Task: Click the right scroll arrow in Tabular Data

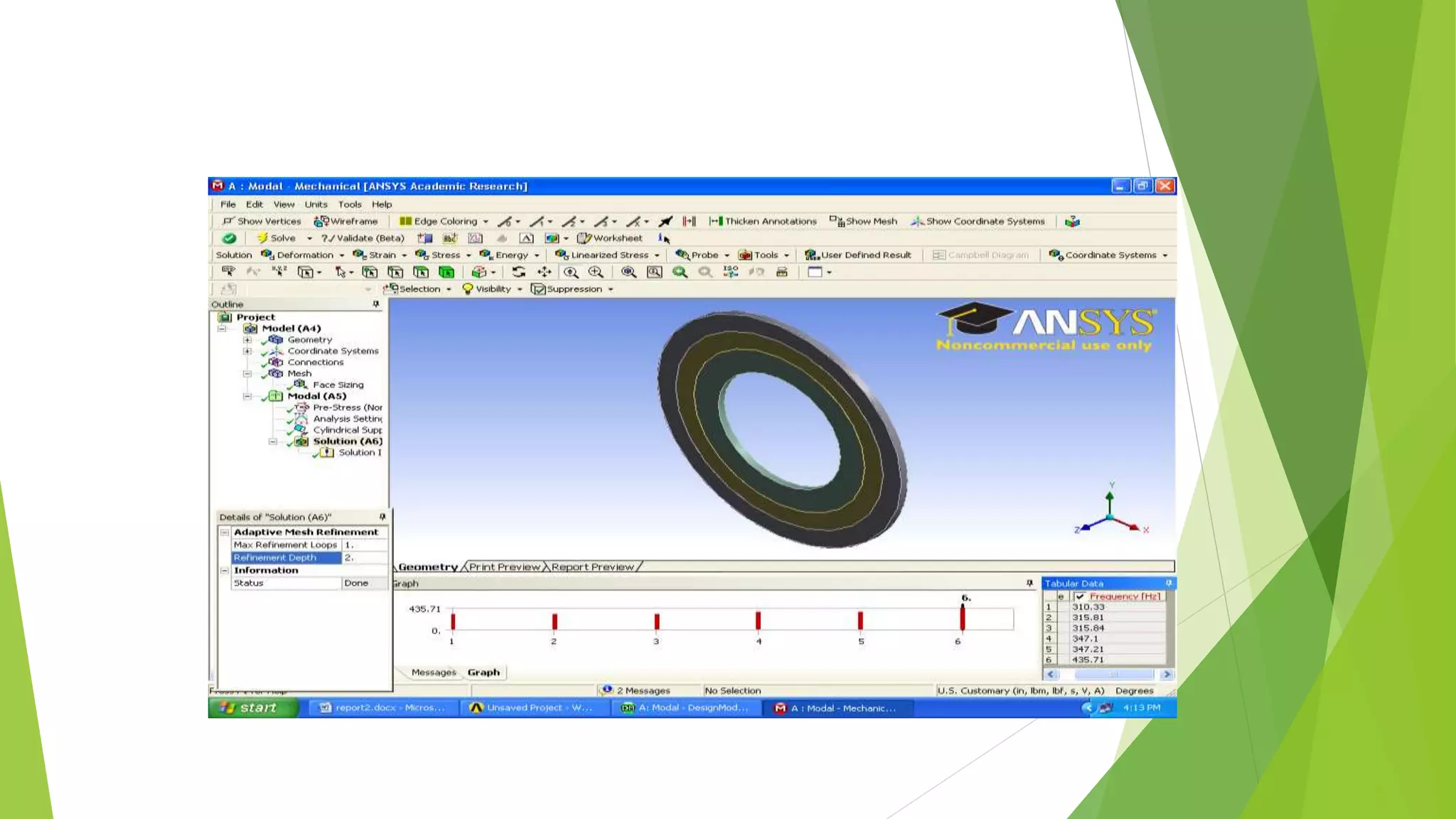Action: coord(1167,674)
